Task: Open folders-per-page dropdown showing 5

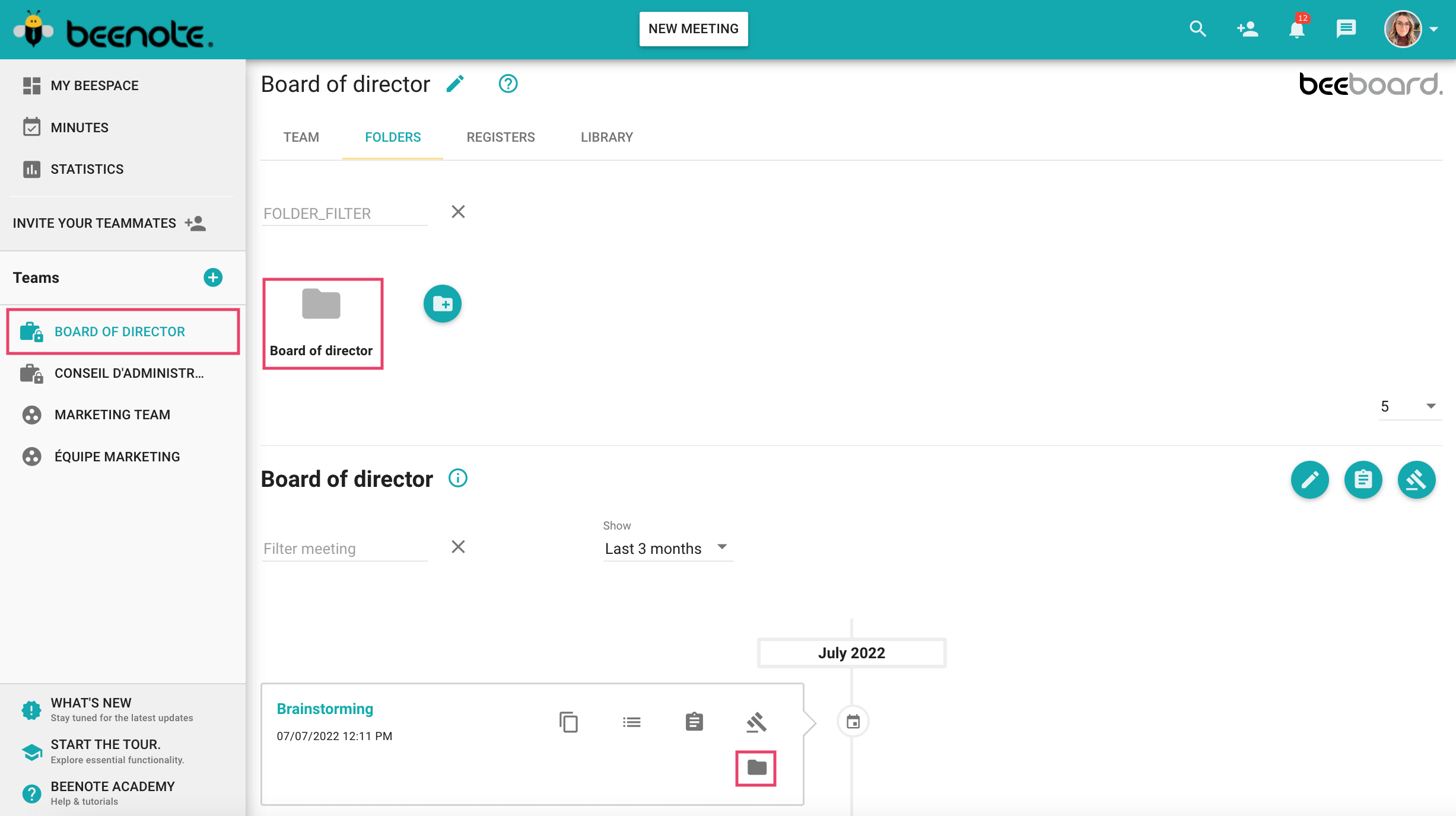Action: click(1410, 406)
